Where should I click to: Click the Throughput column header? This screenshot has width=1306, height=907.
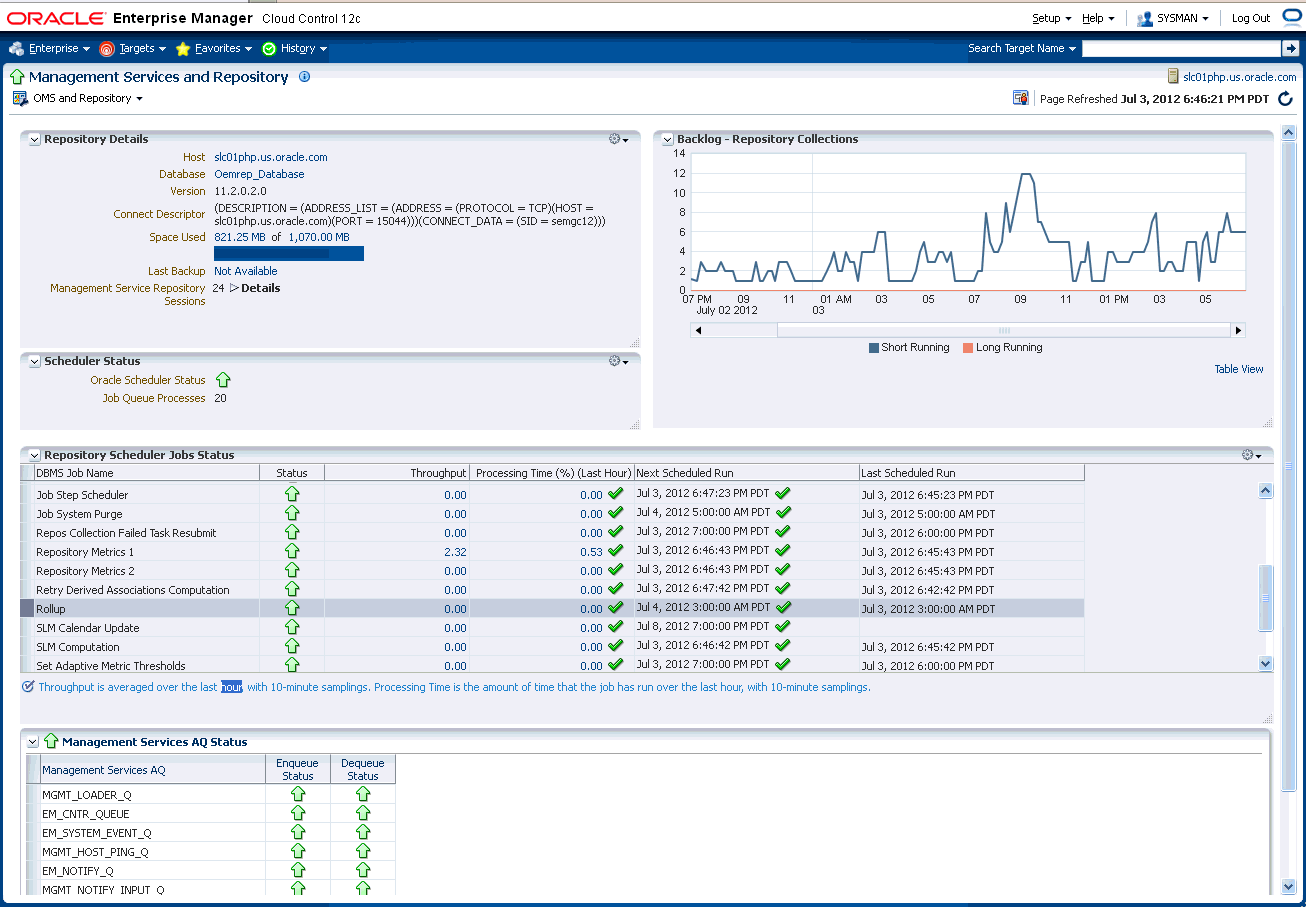coord(397,473)
